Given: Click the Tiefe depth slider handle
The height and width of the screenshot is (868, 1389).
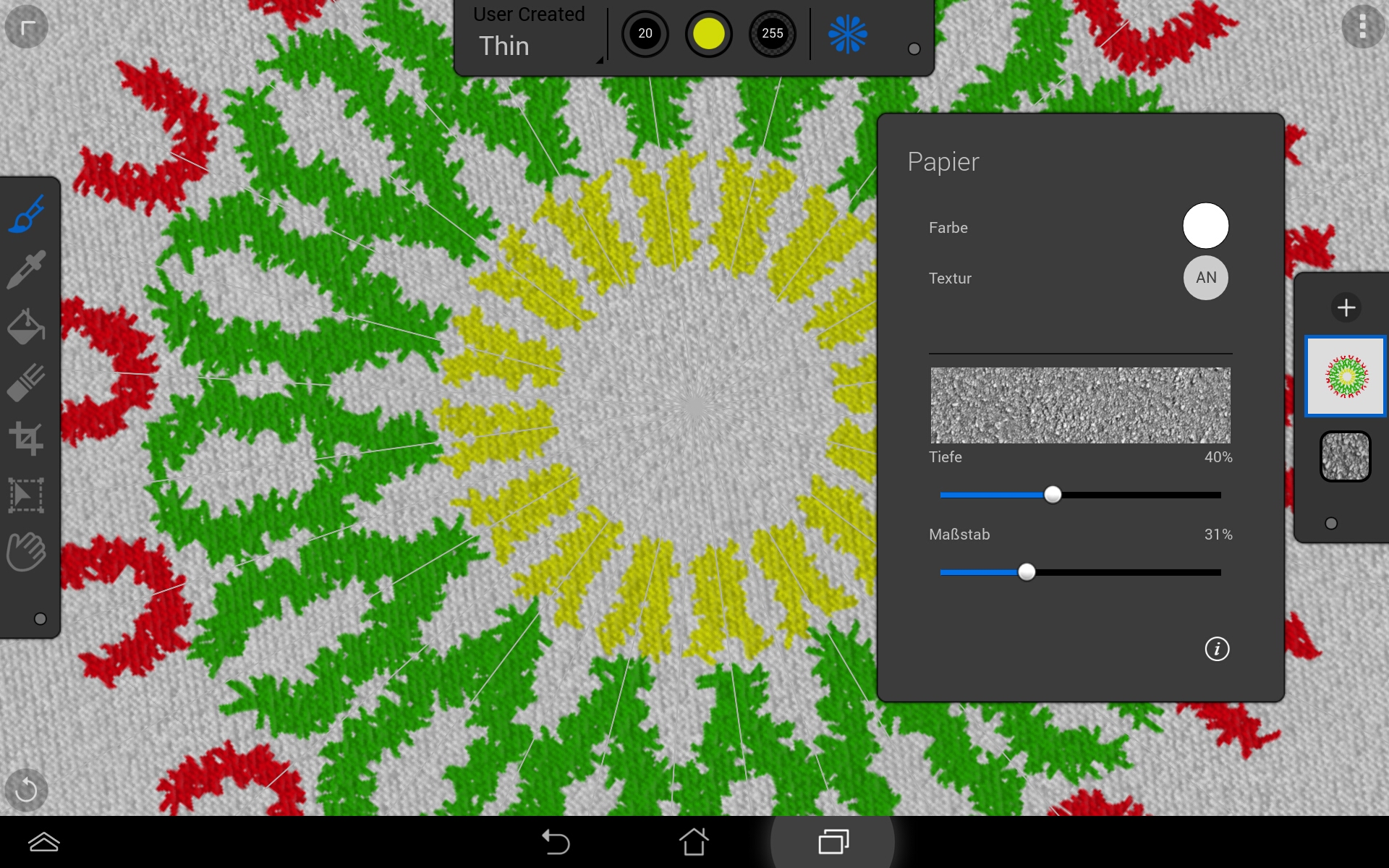Looking at the screenshot, I should [1053, 495].
